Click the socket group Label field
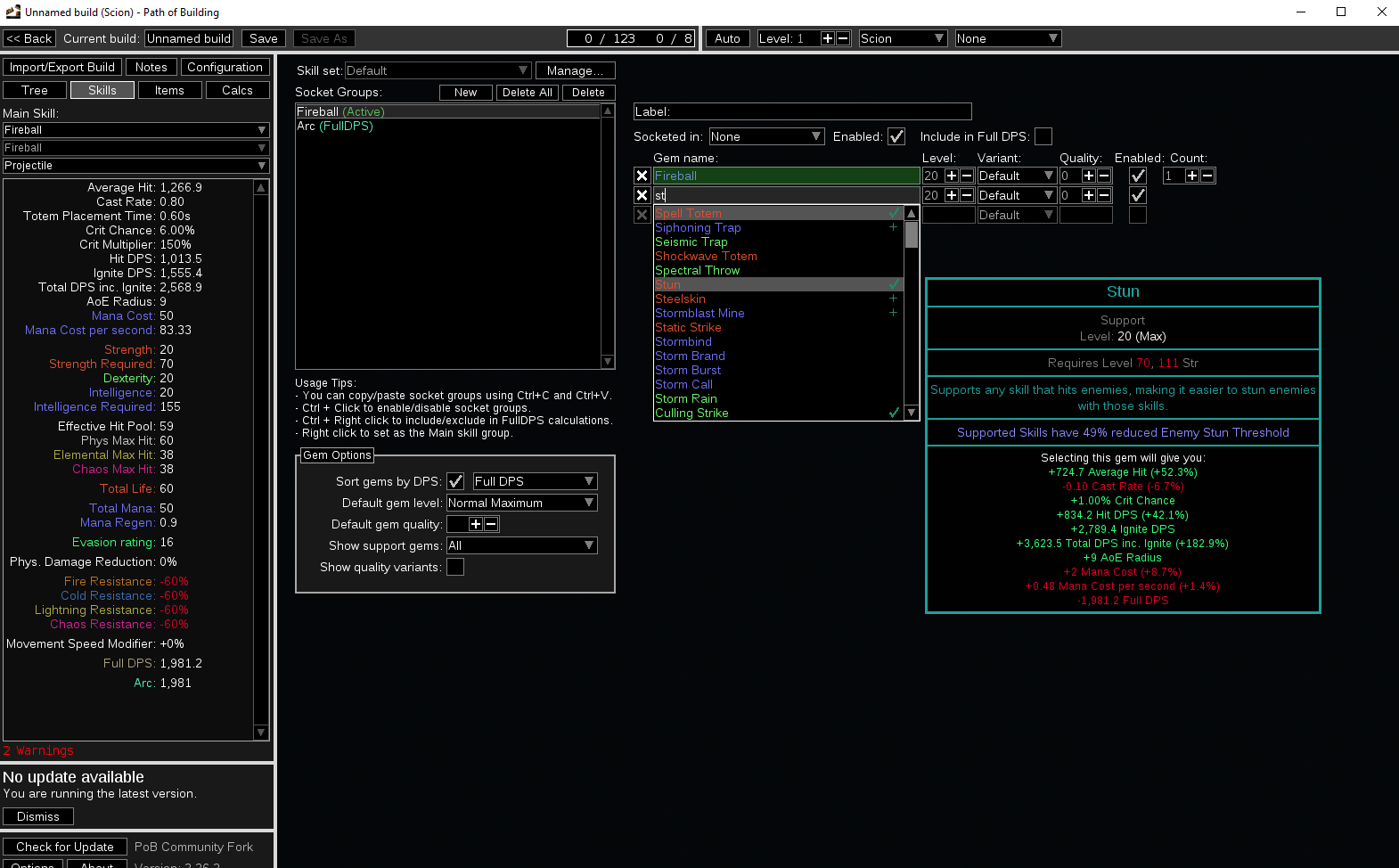Viewport: 1399px width, 868px height. 802,111
